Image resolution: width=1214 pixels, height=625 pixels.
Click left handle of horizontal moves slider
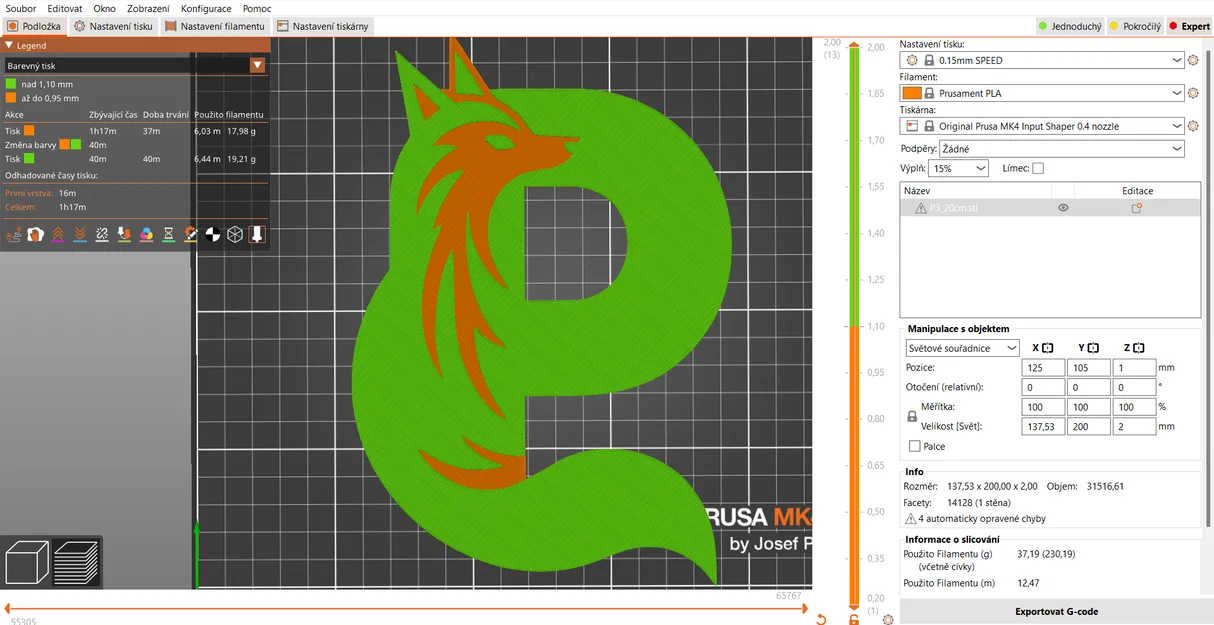point(7,607)
